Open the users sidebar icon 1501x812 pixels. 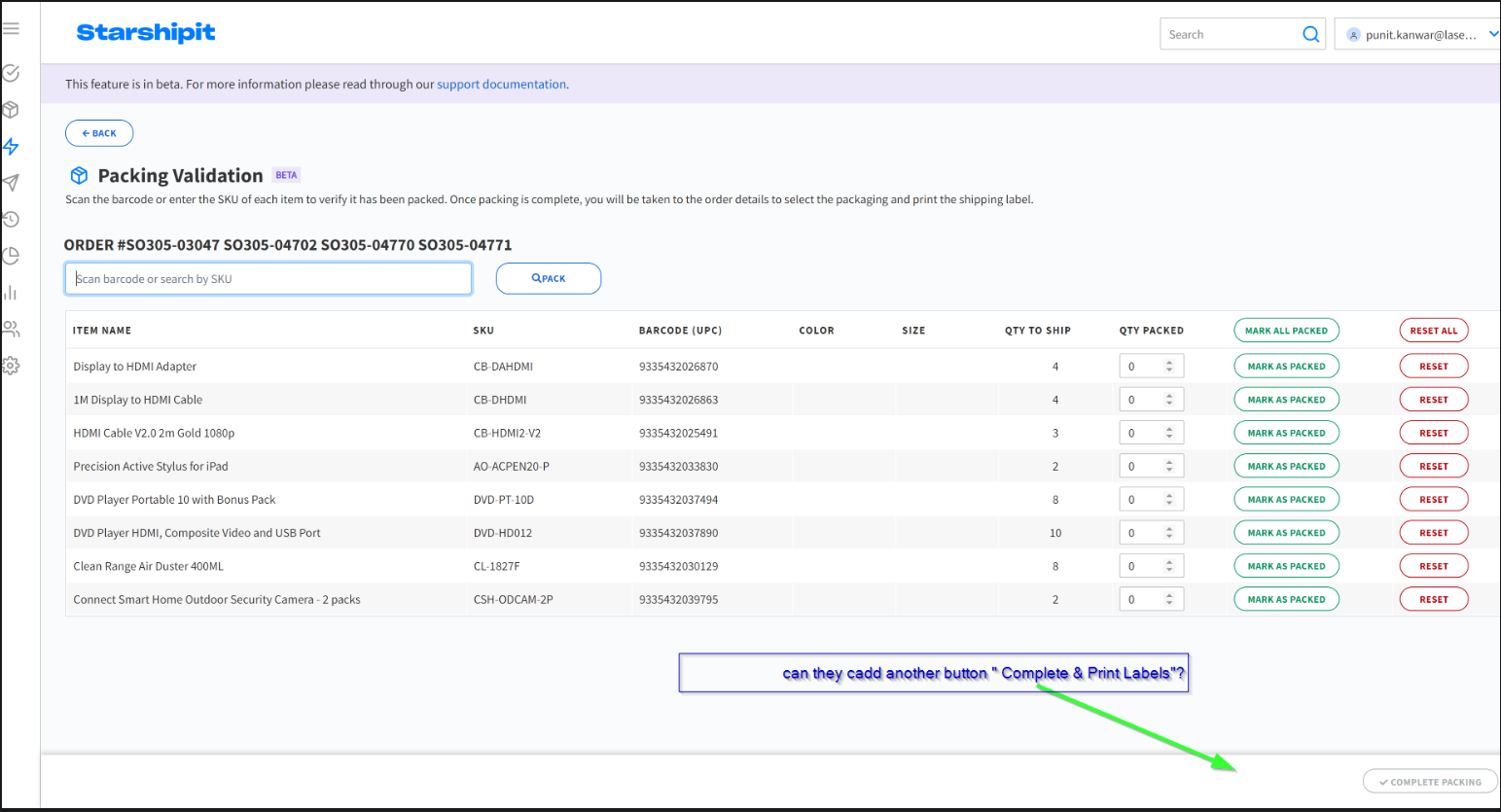tap(11, 330)
